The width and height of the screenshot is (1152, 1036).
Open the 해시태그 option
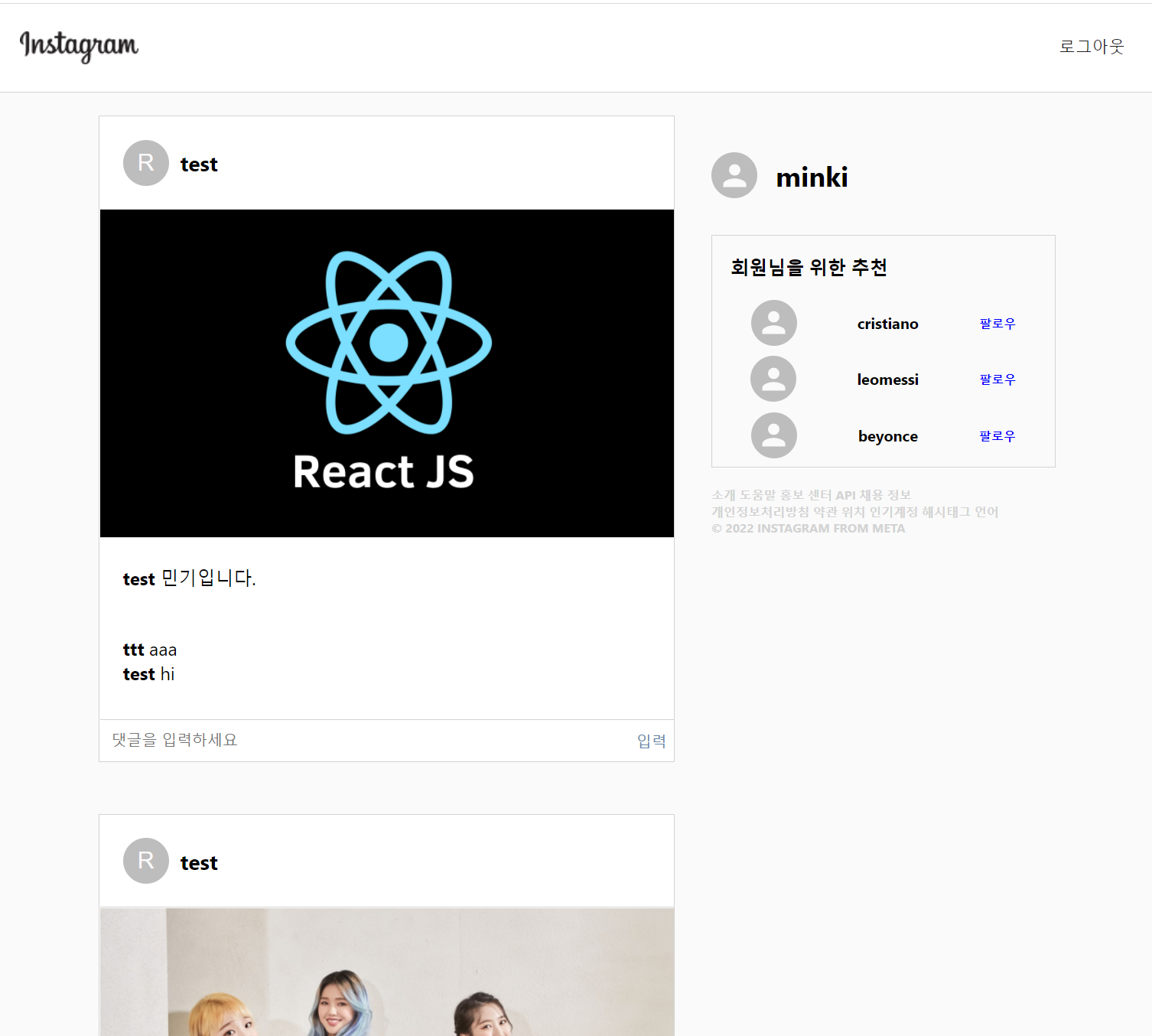(946, 512)
